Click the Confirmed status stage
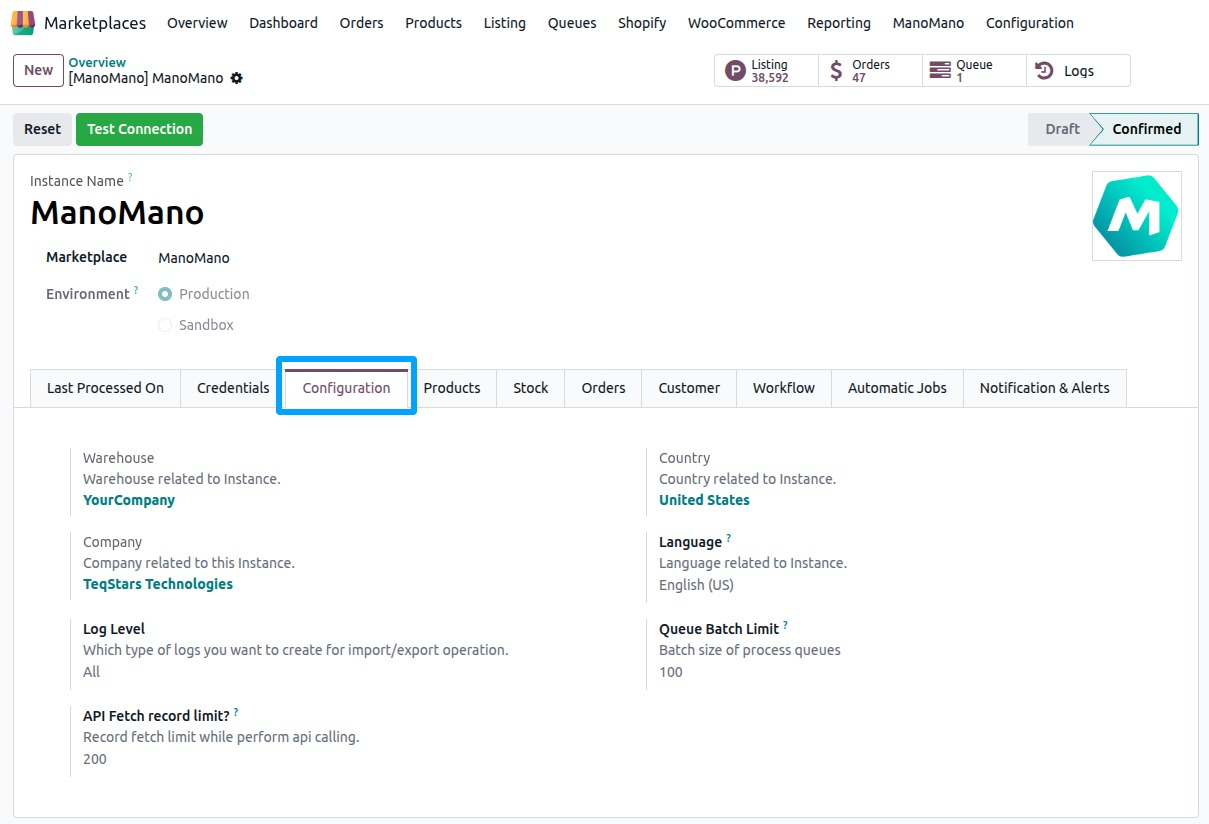This screenshot has height=824, width=1209. point(1146,129)
